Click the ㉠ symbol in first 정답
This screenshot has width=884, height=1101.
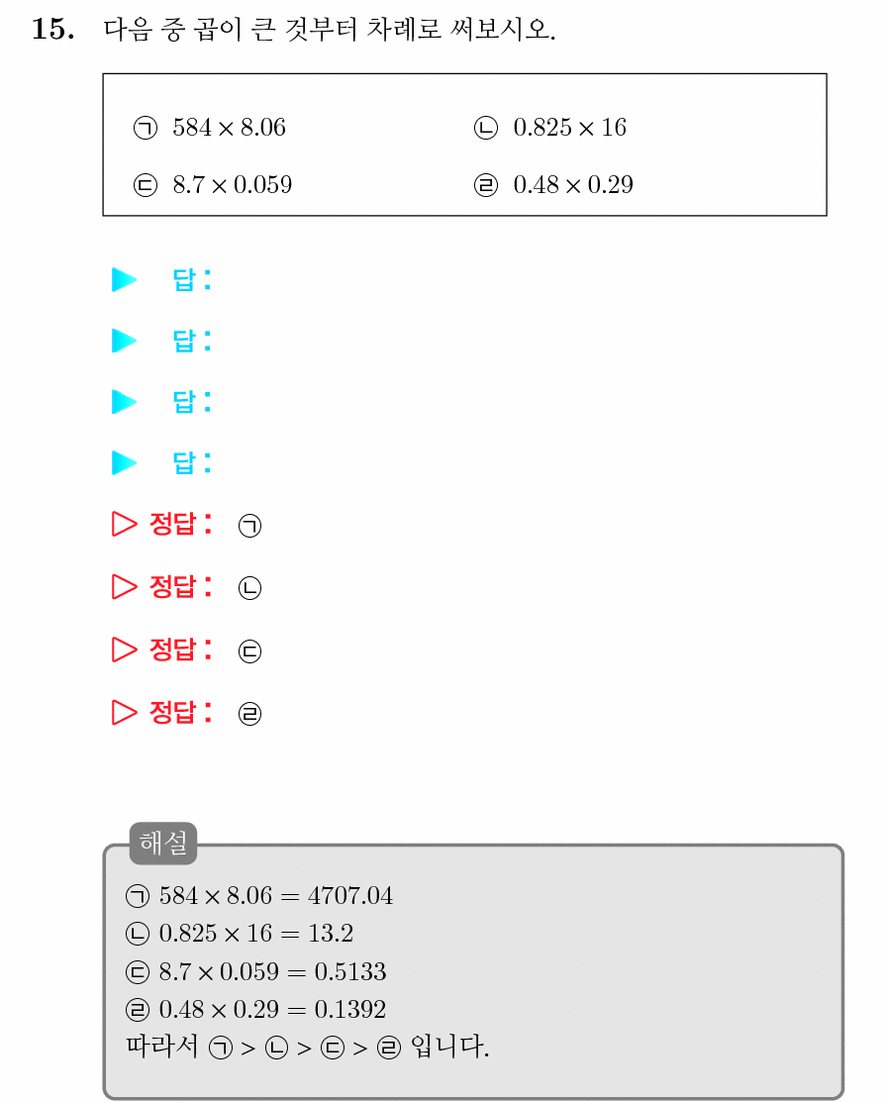pos(250,525)
